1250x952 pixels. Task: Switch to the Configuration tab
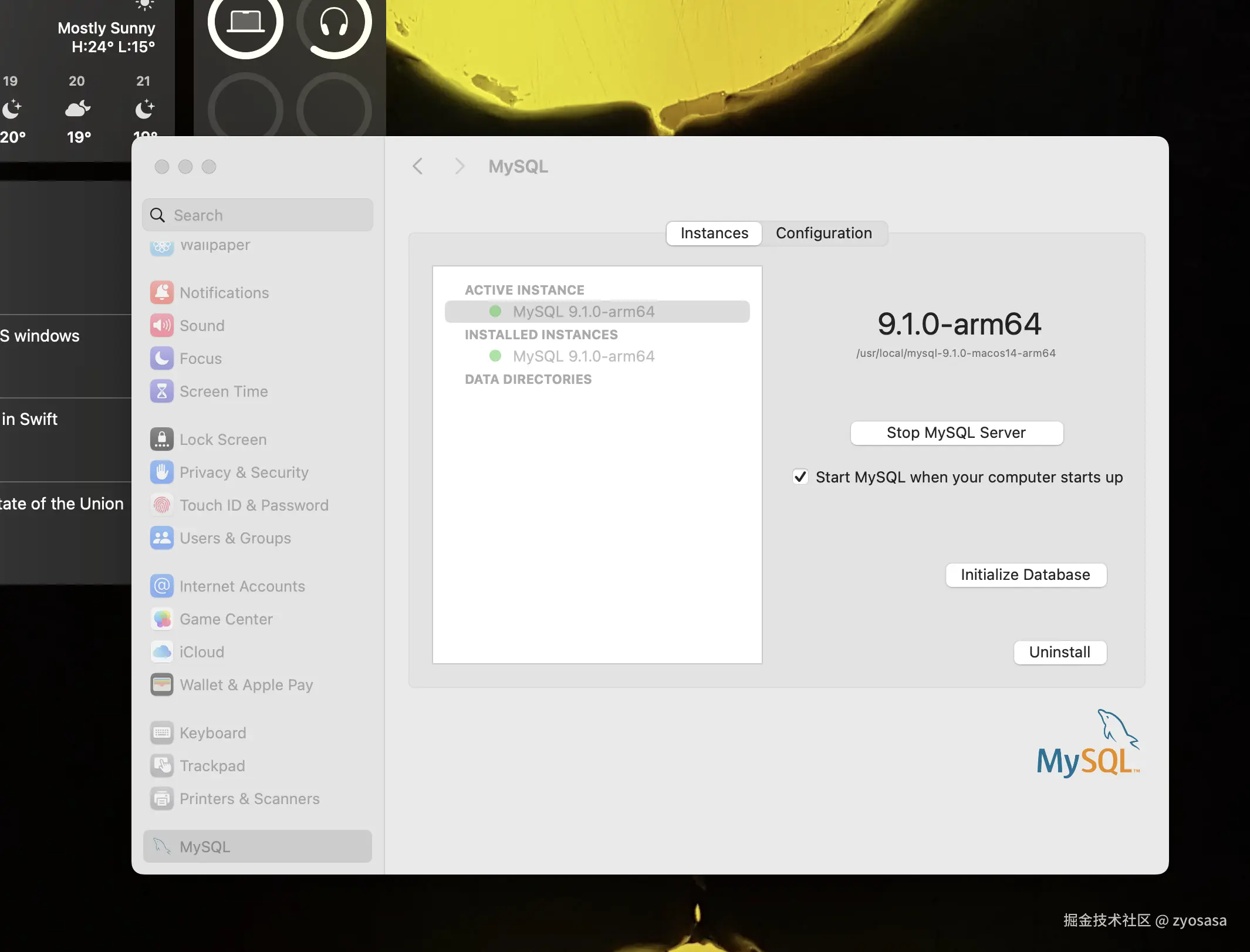pos(823,233)
